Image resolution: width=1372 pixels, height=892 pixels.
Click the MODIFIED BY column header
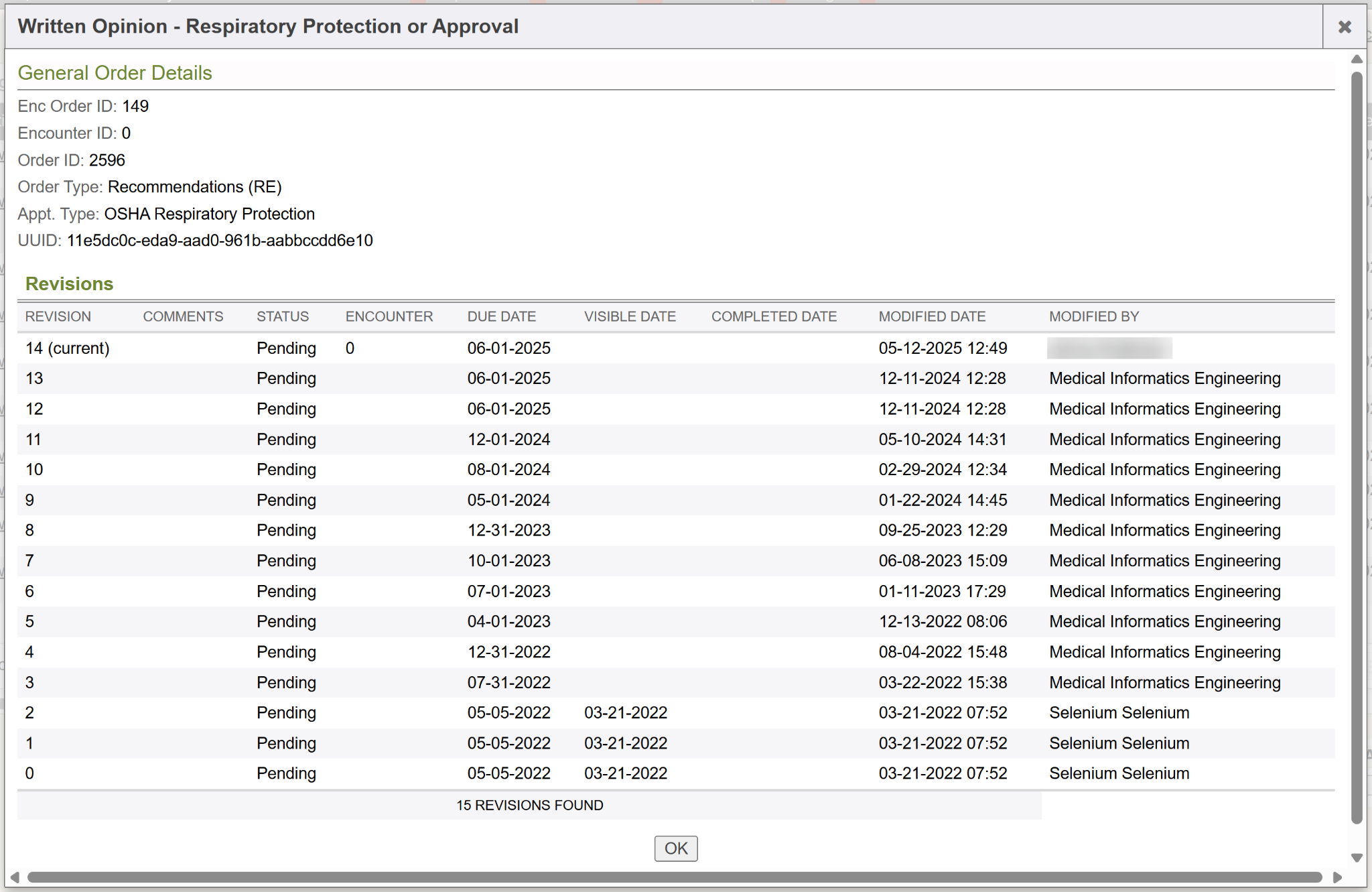[1093, 316]
